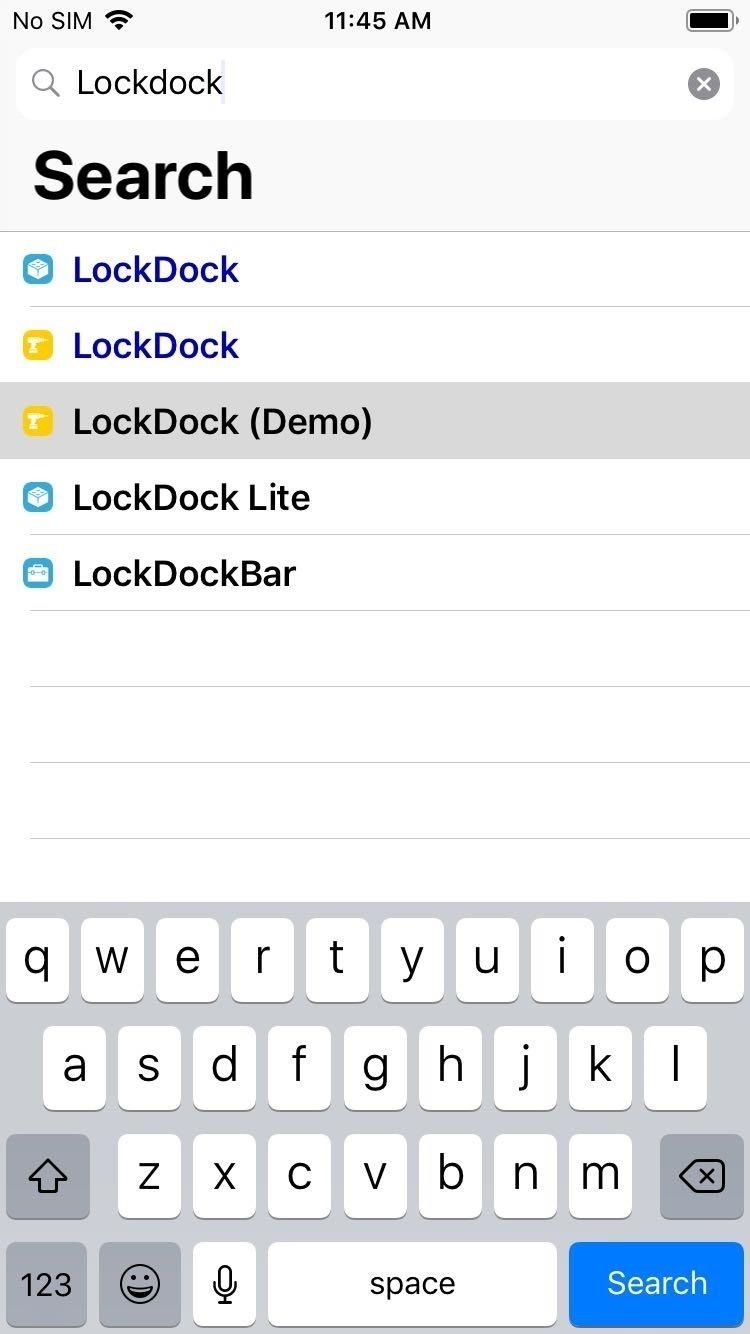Tap the briefcase icon beside LockDockBar
The image size is (750, 1334).
coord(37,573)
